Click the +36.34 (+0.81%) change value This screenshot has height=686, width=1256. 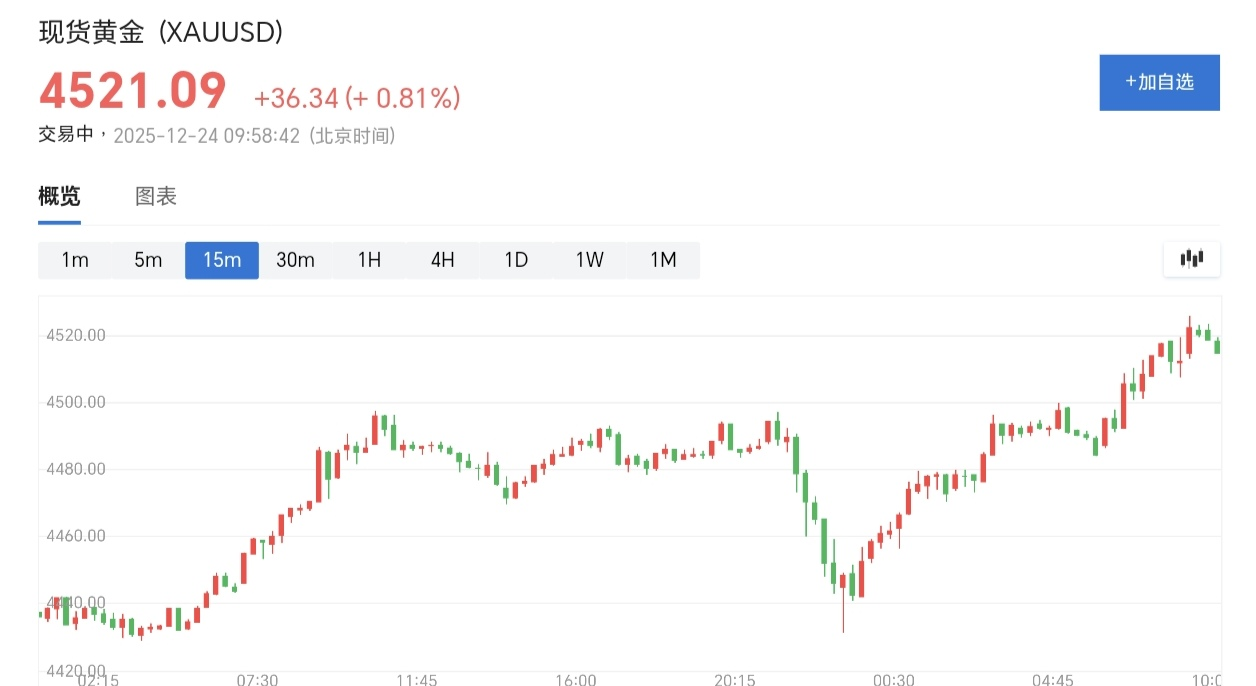click(x=357, y=98)
